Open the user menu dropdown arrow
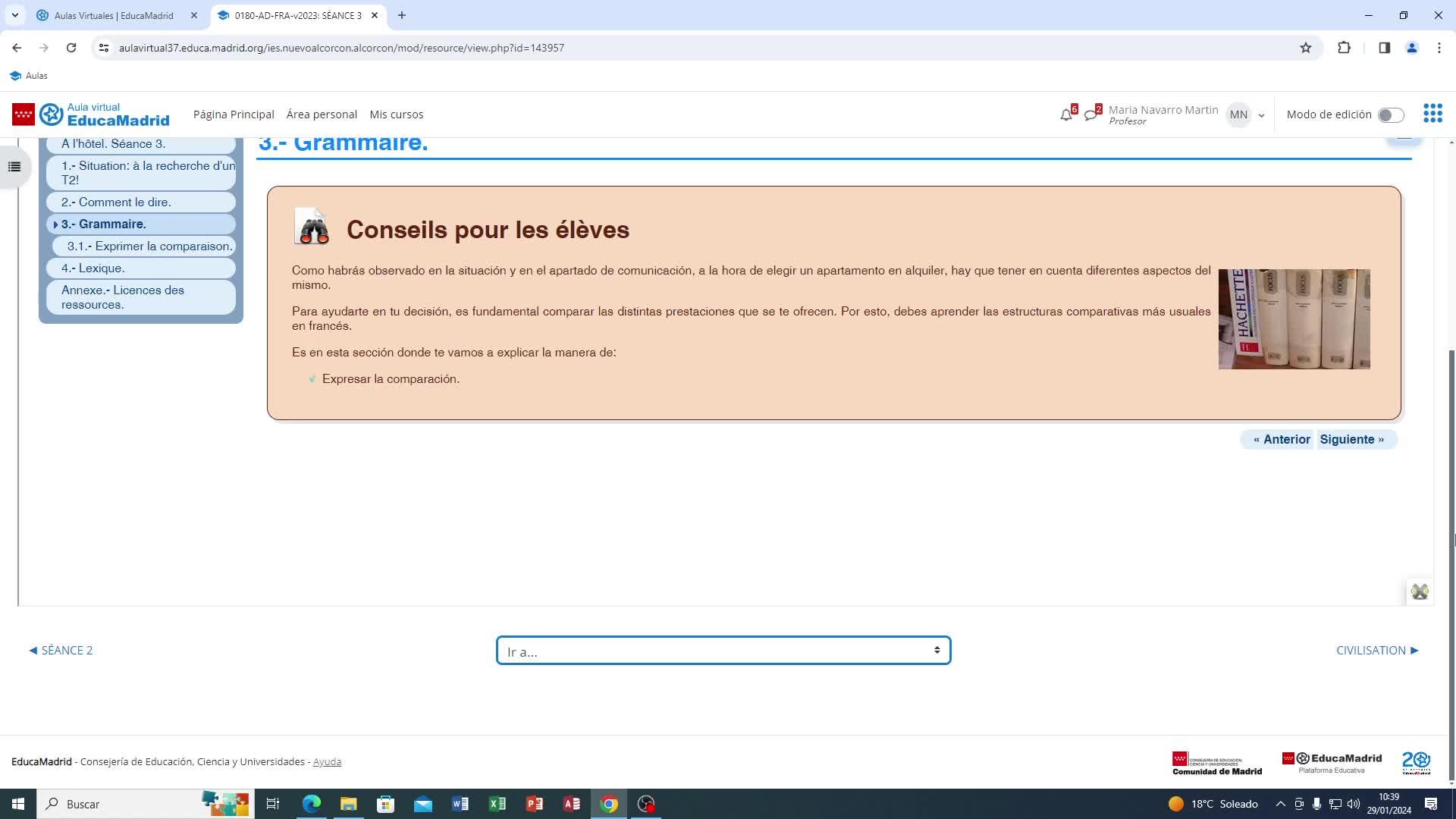Image resolution: width=1456 pixels, height=819 pixels. pyautogui.click(x=1261, y=115)
